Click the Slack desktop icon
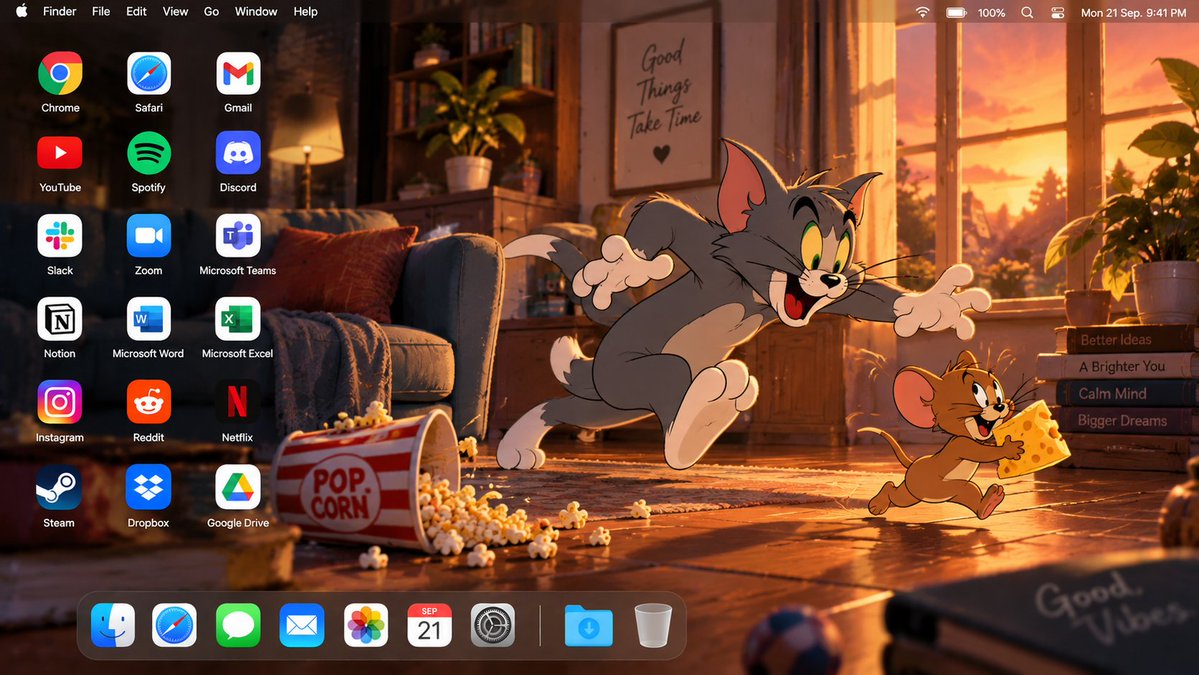Viewport: 1199px width, 675px height. pos(60,236)
